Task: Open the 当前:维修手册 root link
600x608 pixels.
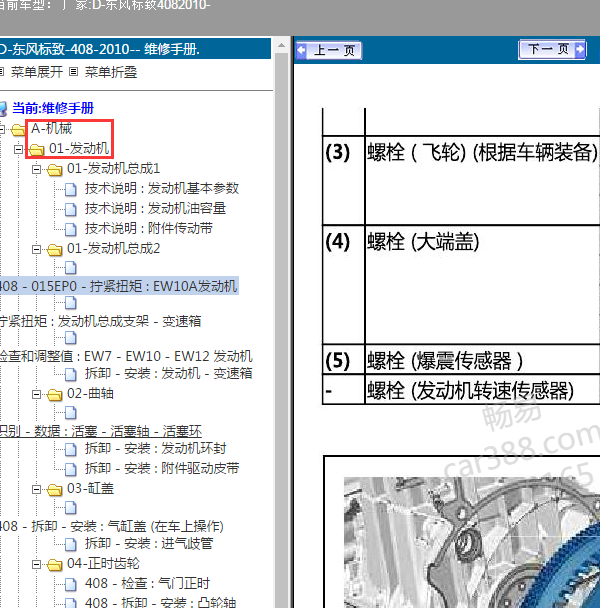Action: [x=53, y=108]
